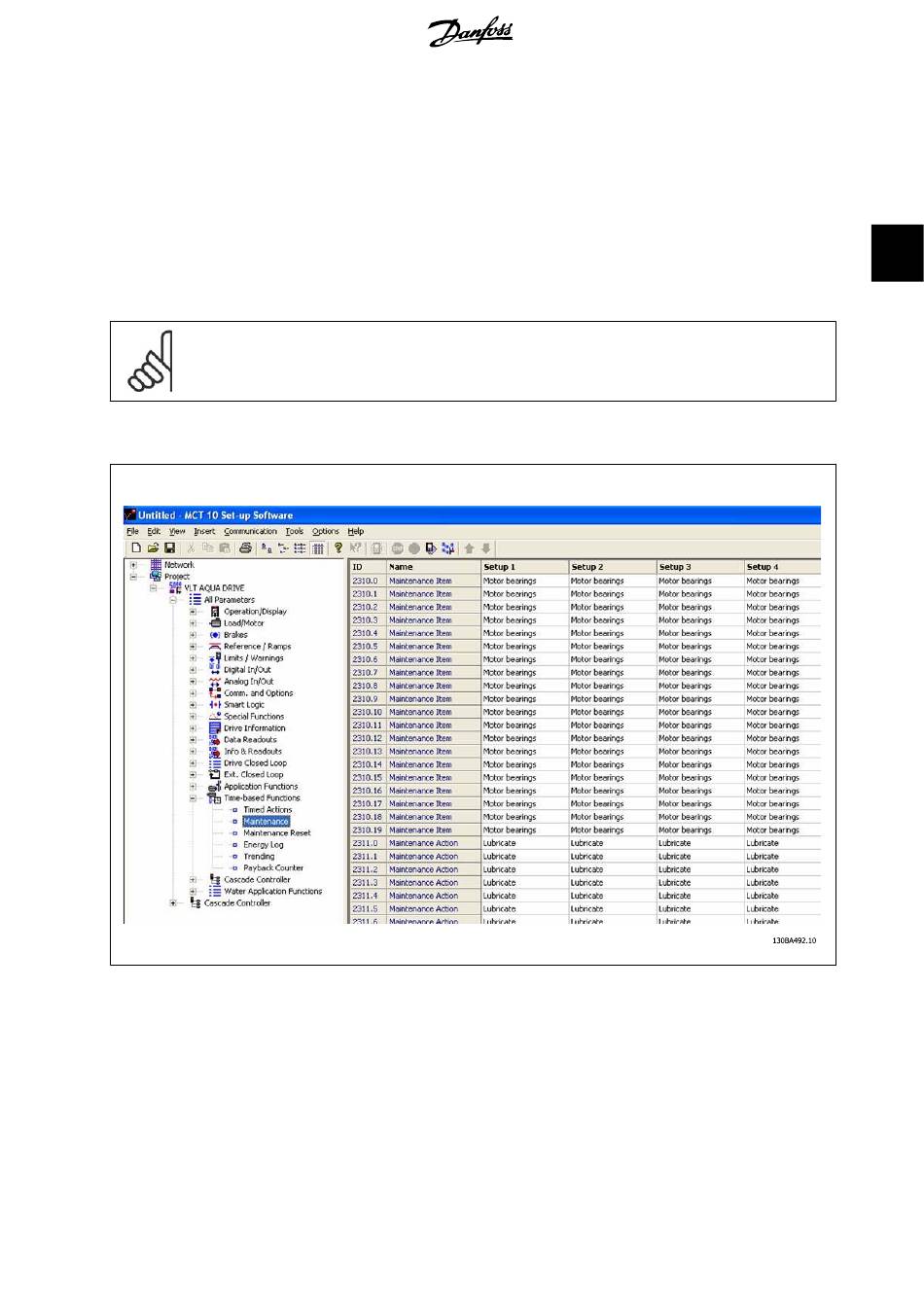Collapse the Project tree node
This screenshot has height=1307, width=924.
pos(133,577)
